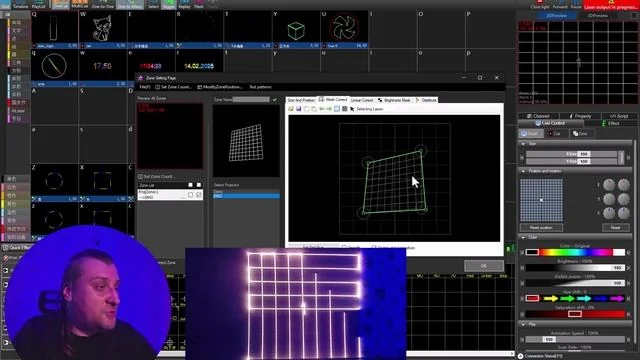640x360 pixels.
Task: Open Set Zone Count menu item
Action: click(x=173, y=87)
